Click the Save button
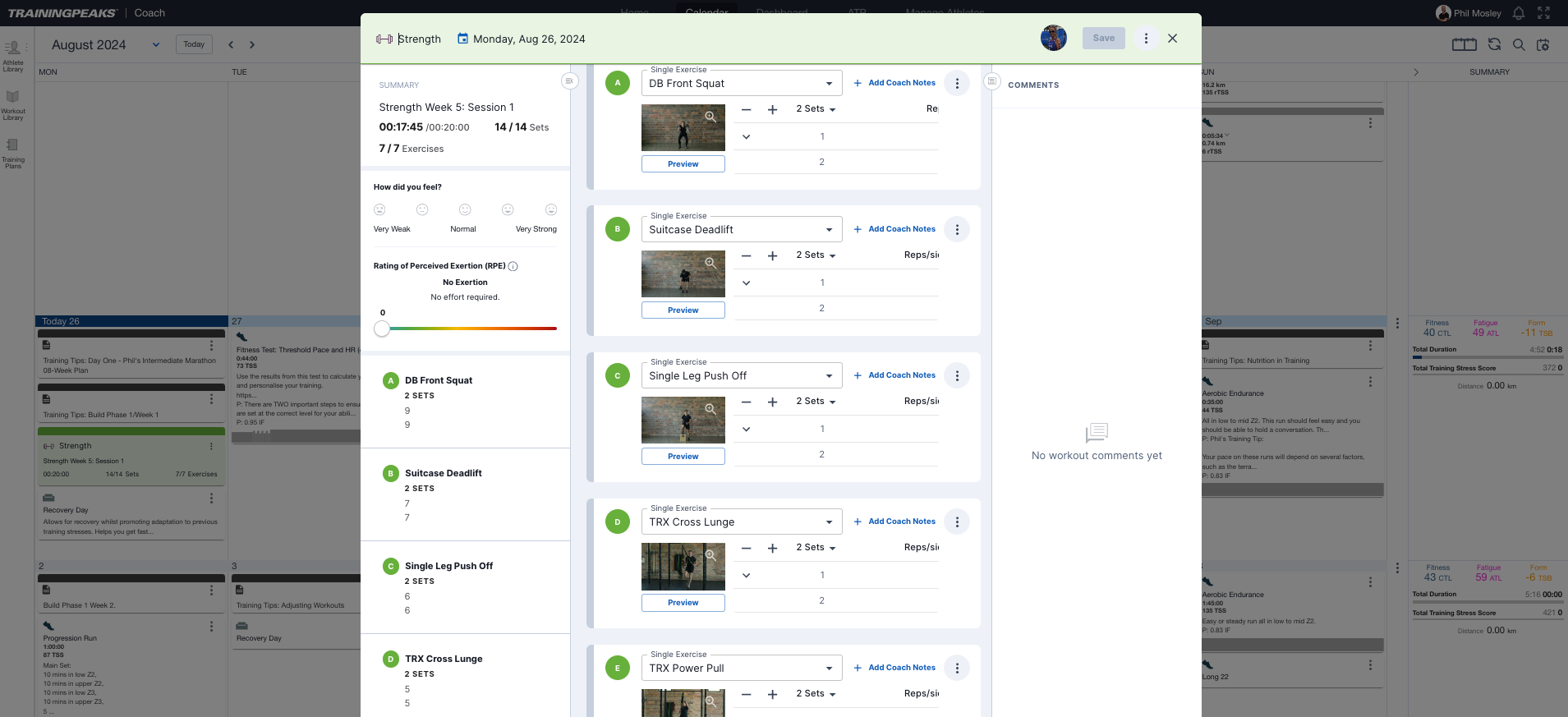The image size is (1568, 717). (1104, 38)
